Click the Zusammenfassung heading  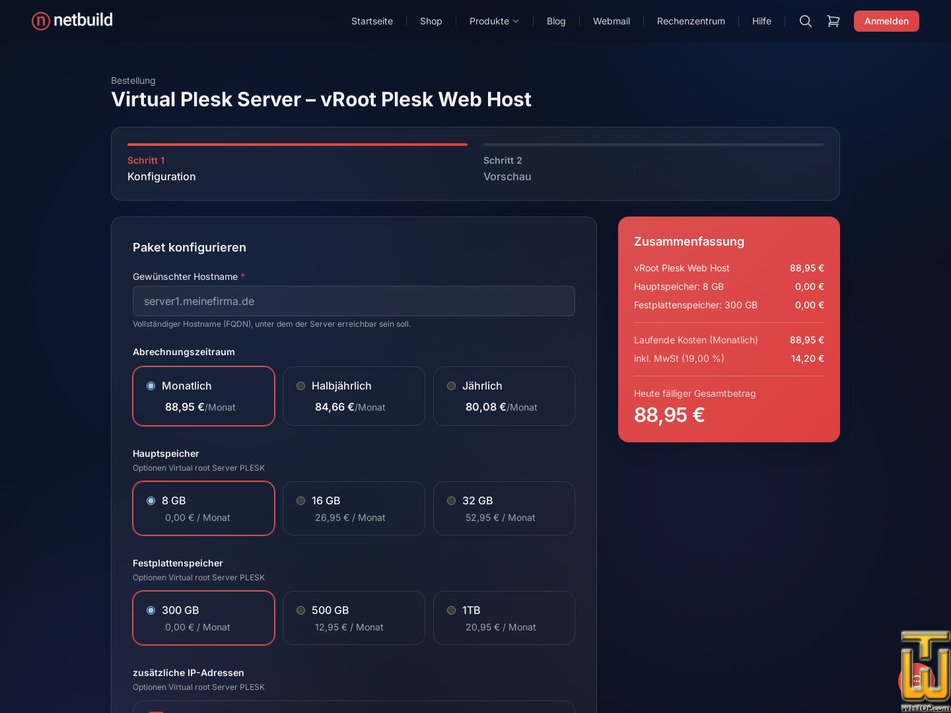coord(689,241)
